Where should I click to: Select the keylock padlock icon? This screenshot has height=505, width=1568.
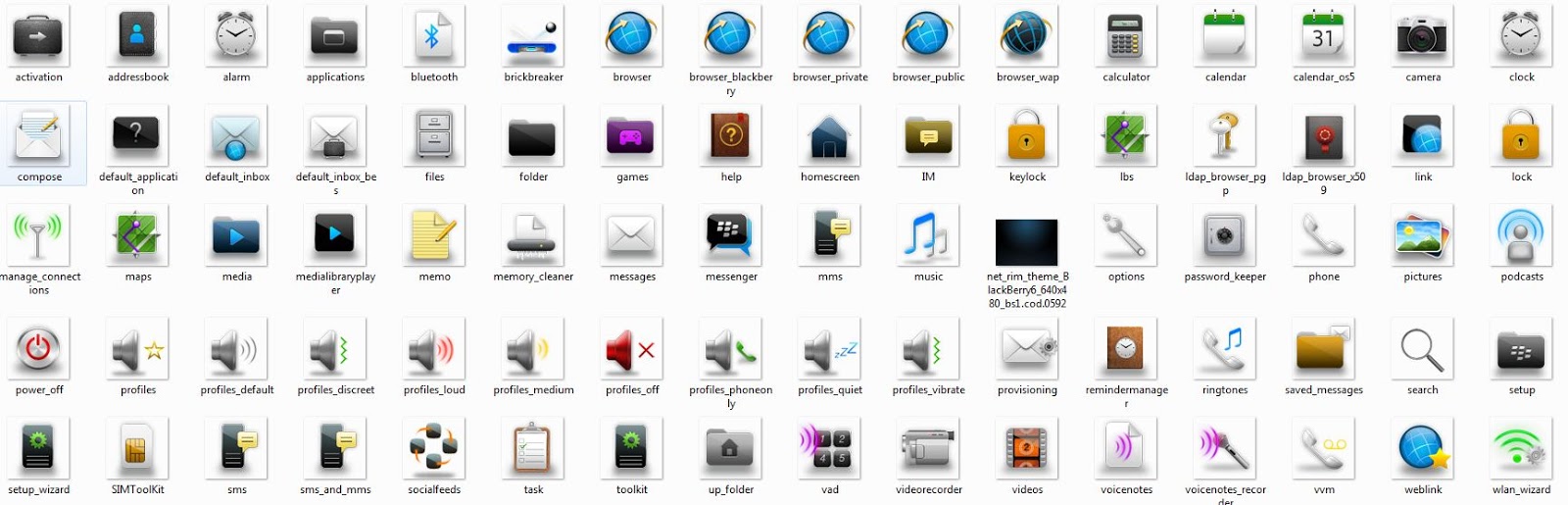coord(1027,136)
